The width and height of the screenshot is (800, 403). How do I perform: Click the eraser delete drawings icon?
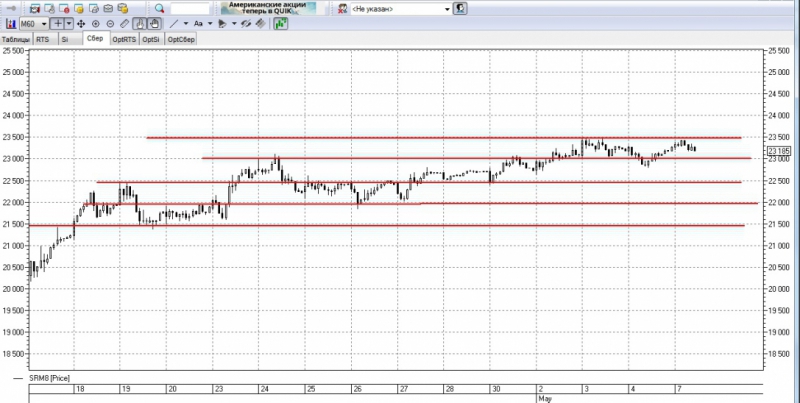[260, 23]
